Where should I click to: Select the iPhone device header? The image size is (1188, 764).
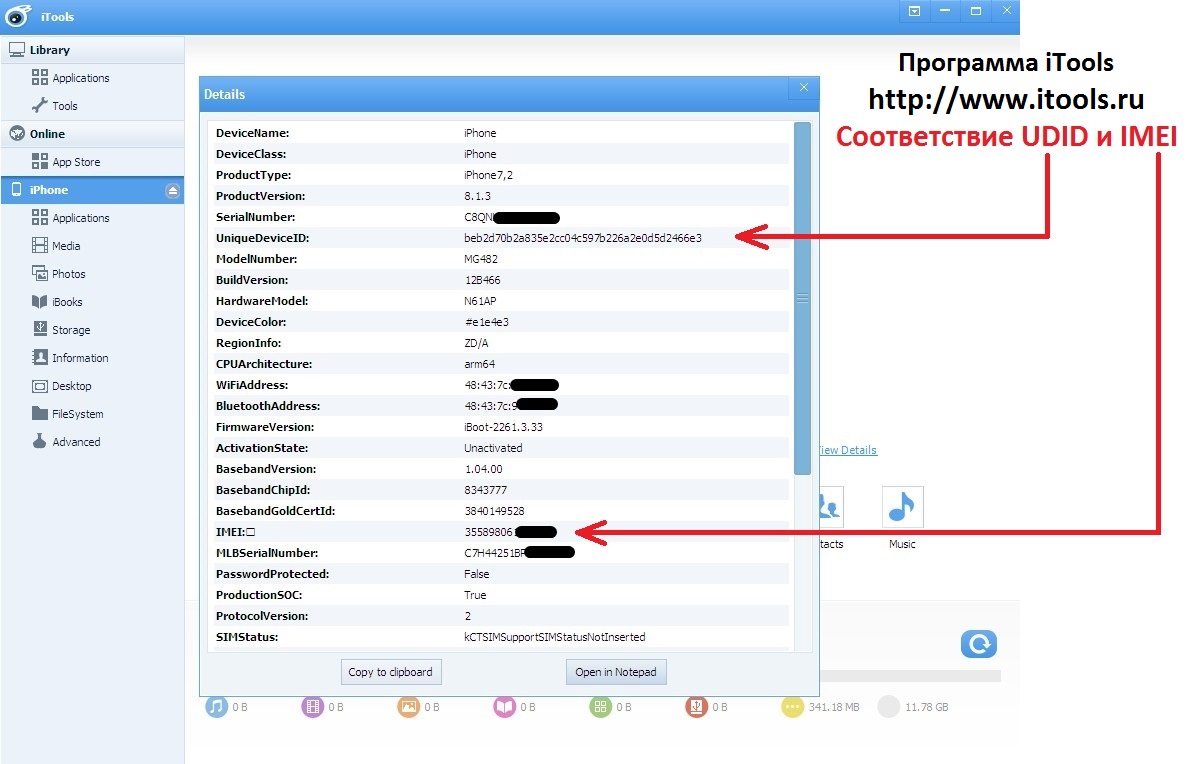(92, 190)
